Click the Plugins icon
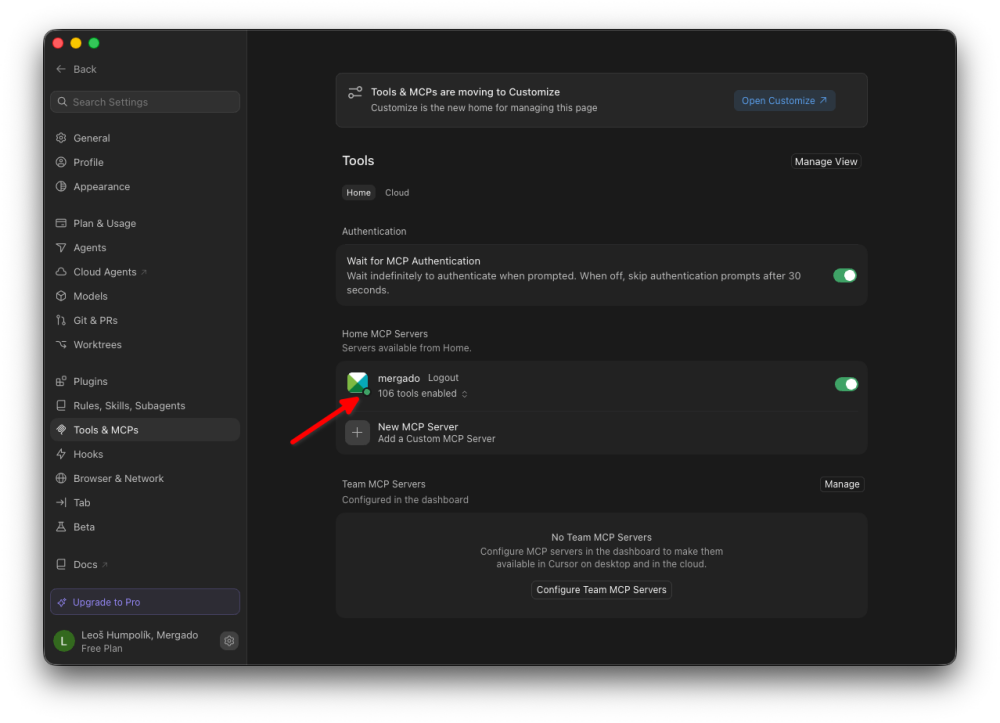The height and width of the screenshot is (723, 1000). (61, 381)
